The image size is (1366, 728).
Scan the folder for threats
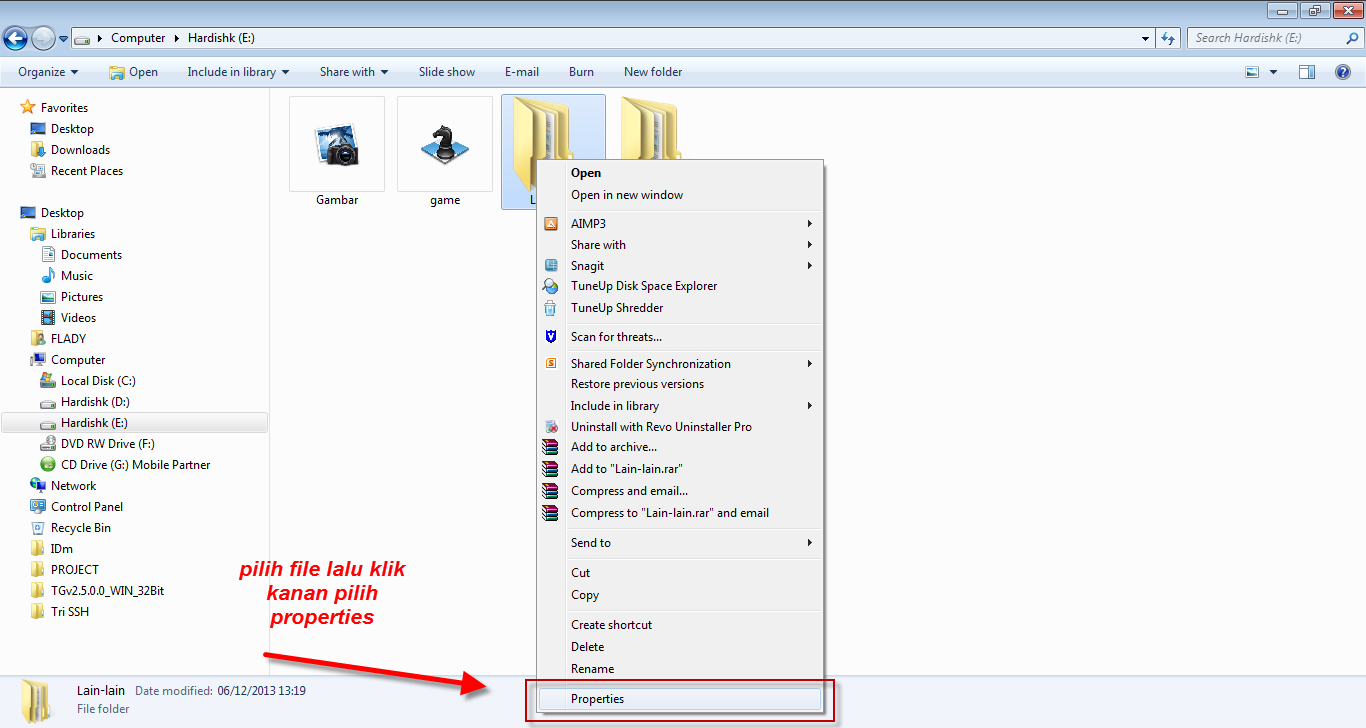click(x=616, y=337)
